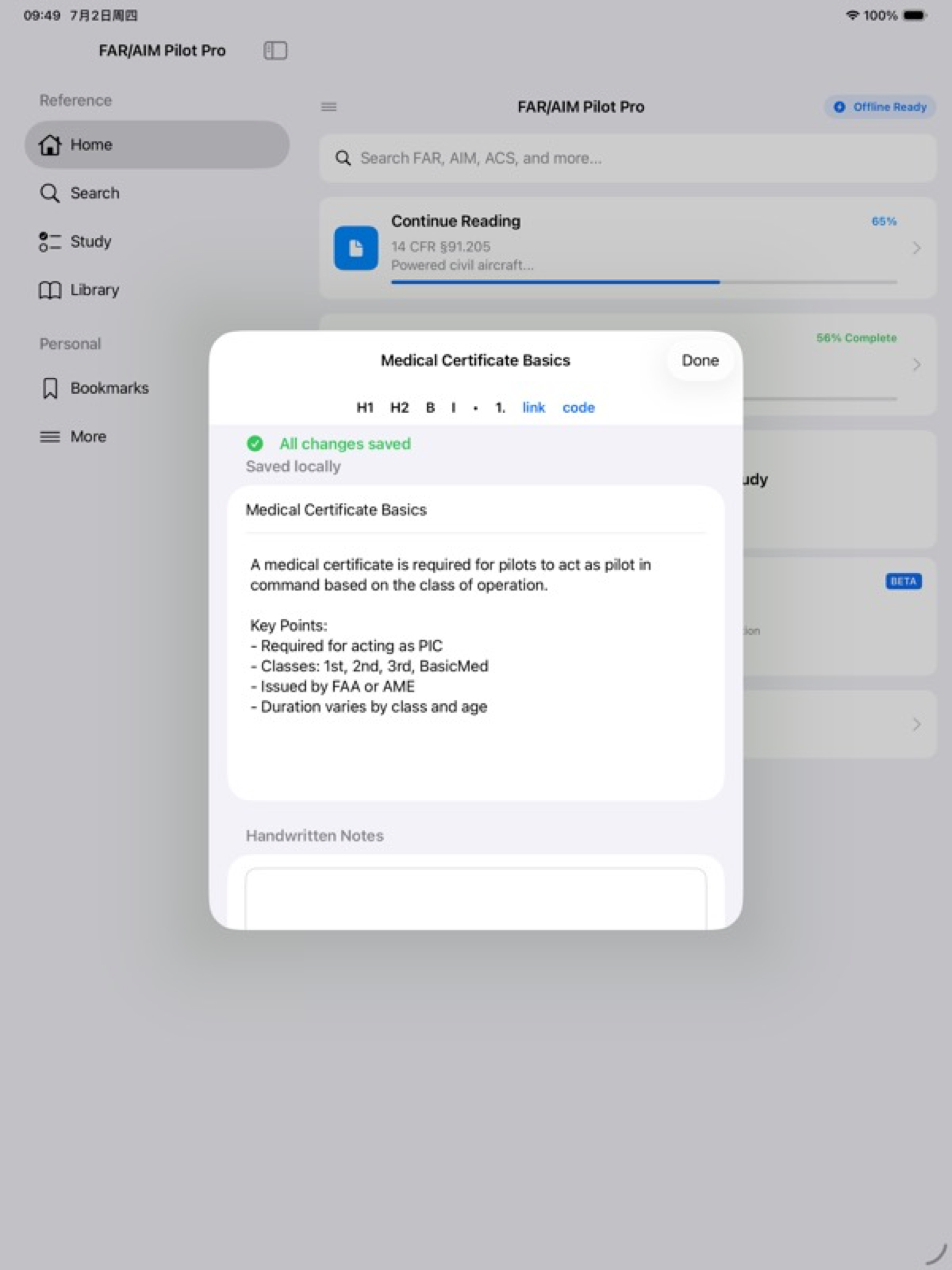Click the magnifier icon in search field
The height and width of the screenshot is (1270, 952).
pos(344,159)
